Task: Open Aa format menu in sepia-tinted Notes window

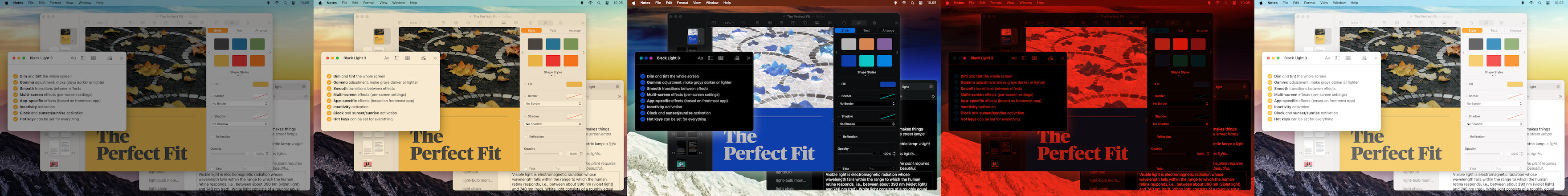Action: click(x=387, y=58)
